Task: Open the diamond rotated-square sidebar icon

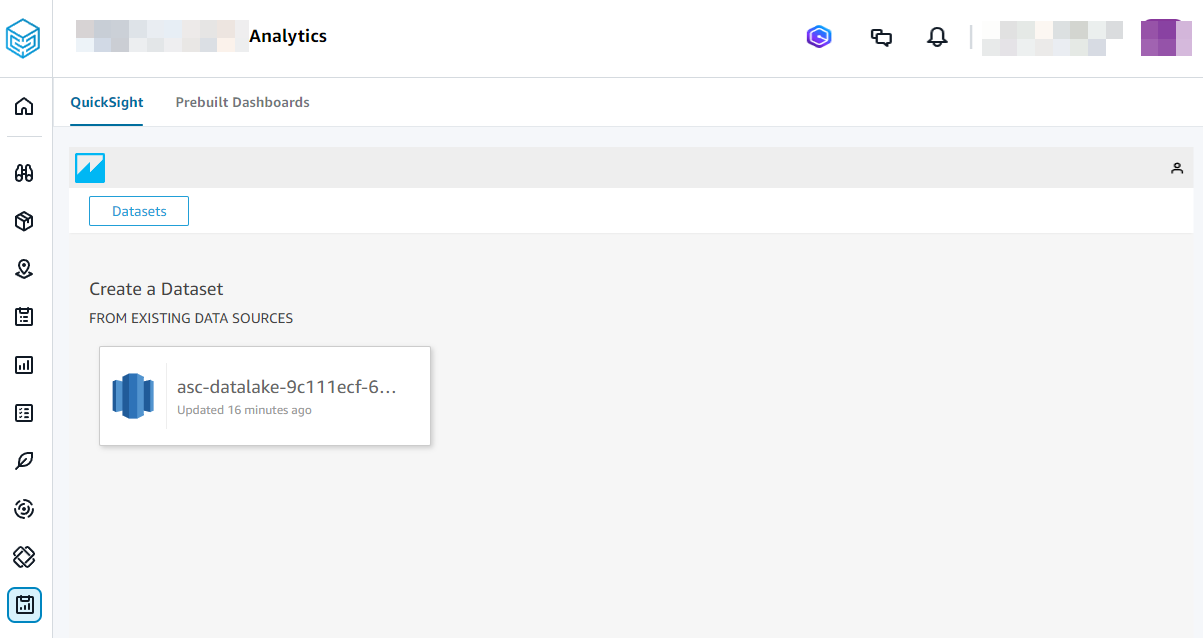Action: click(24, 557)
